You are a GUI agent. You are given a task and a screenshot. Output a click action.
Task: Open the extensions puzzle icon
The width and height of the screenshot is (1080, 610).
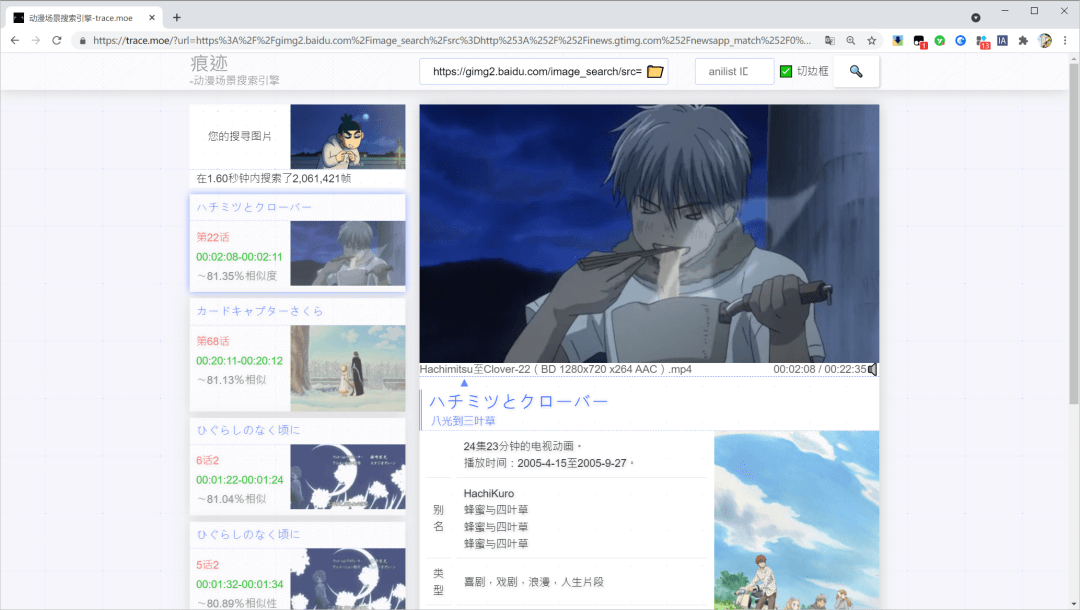(1024, 41)
